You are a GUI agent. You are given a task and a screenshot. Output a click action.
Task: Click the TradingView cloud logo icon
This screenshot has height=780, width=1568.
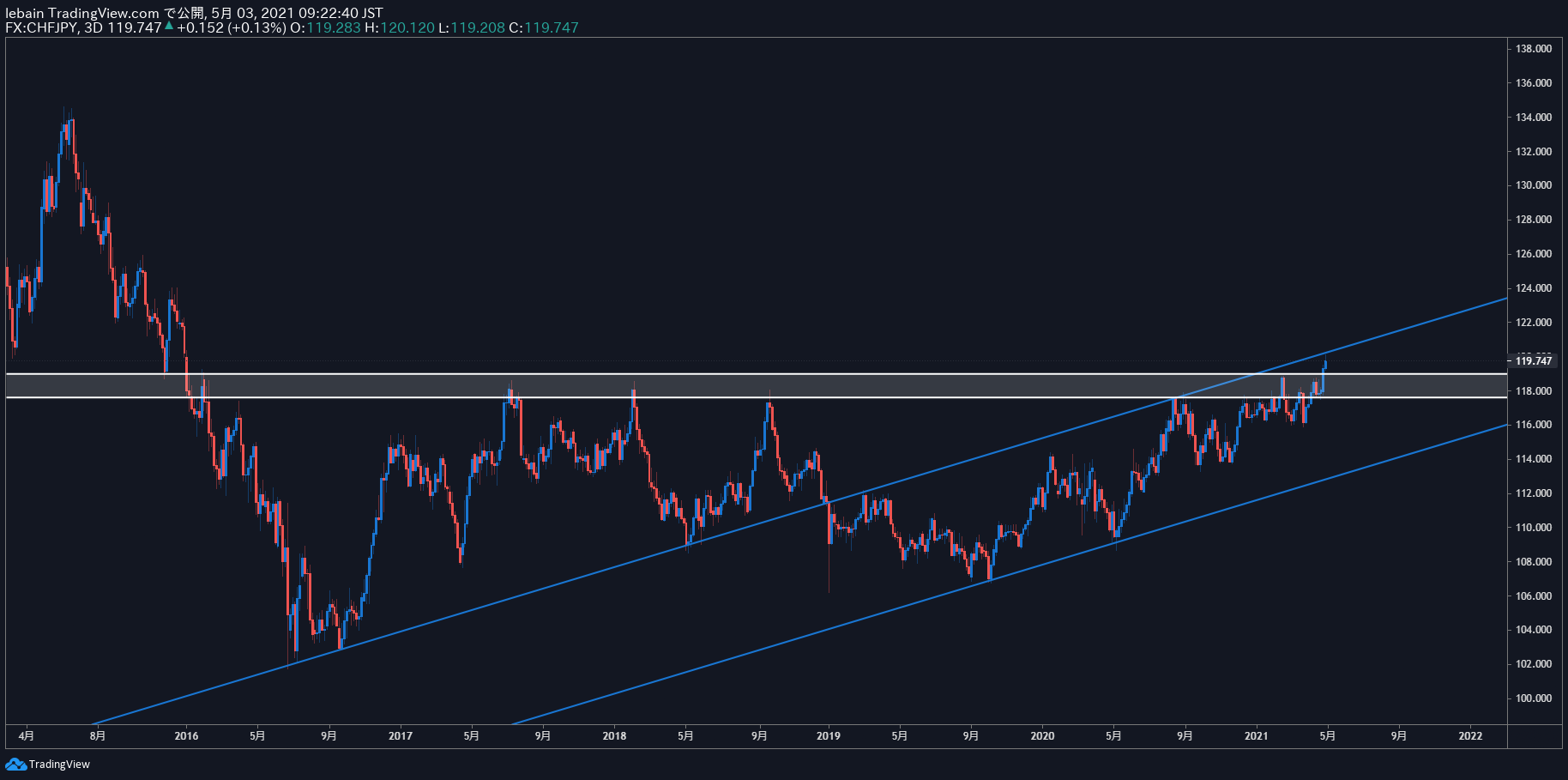click(15, 764)
